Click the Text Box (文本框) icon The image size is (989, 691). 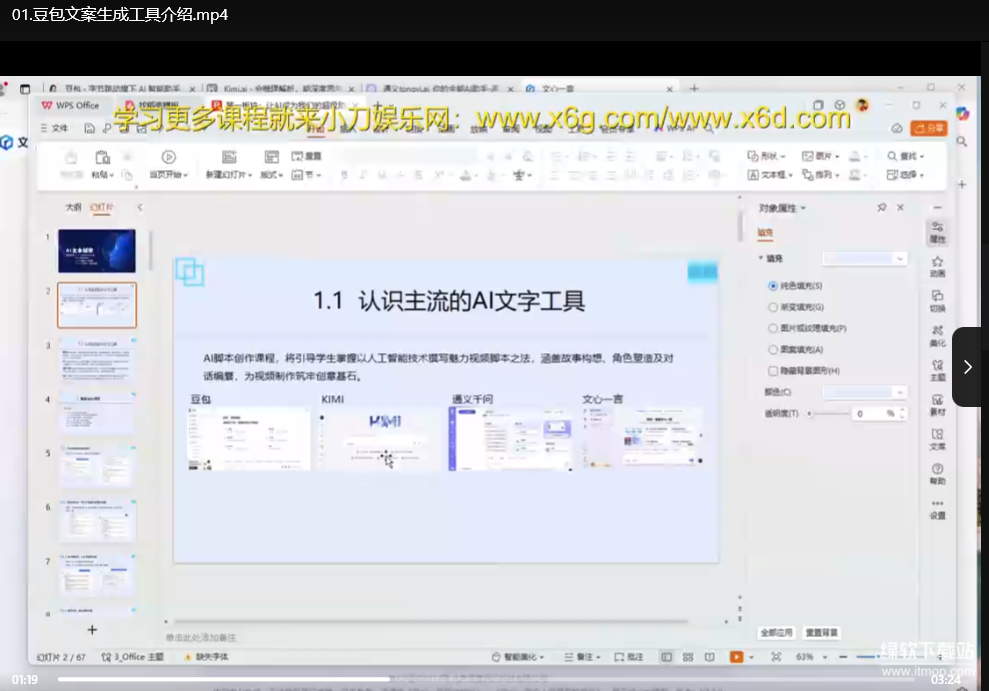click(x=753, y=175)
